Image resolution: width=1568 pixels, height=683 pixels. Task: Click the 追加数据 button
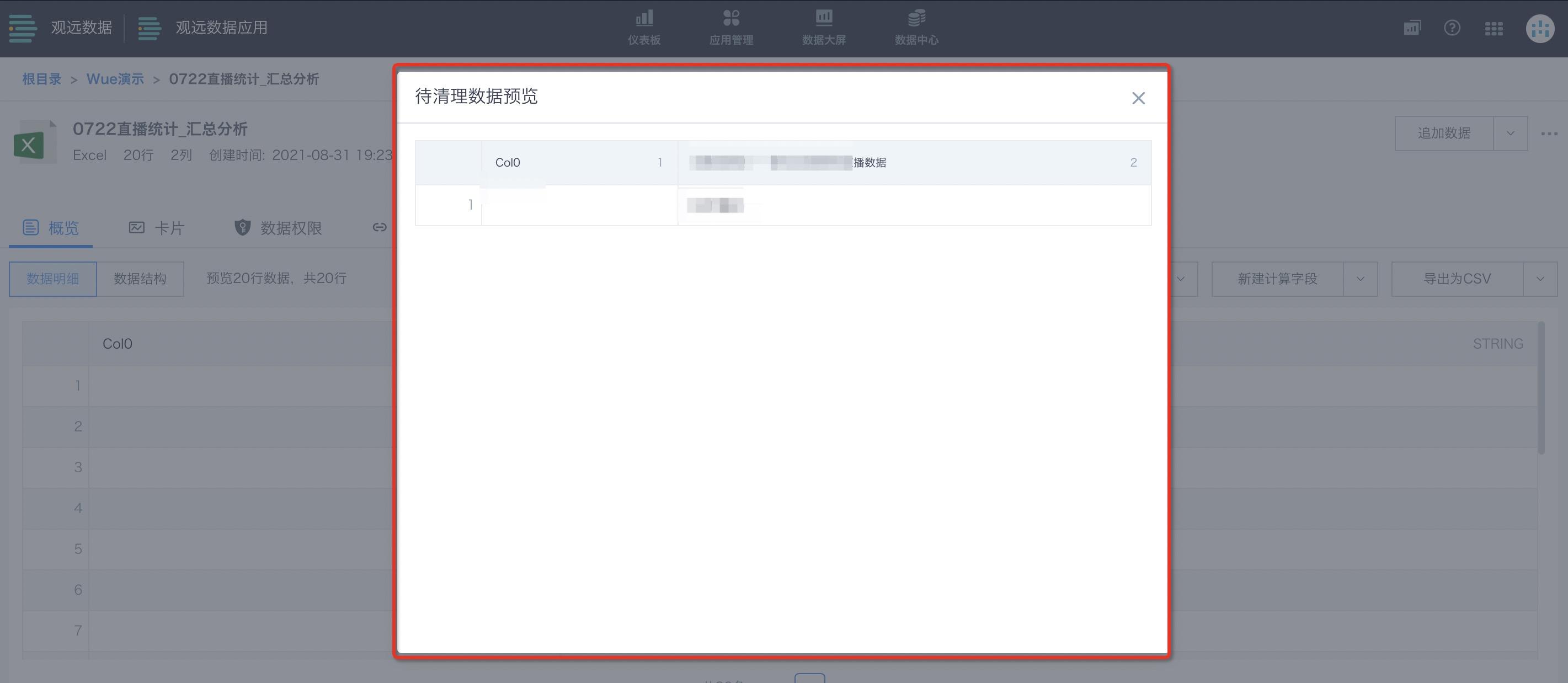[1444, 134]
